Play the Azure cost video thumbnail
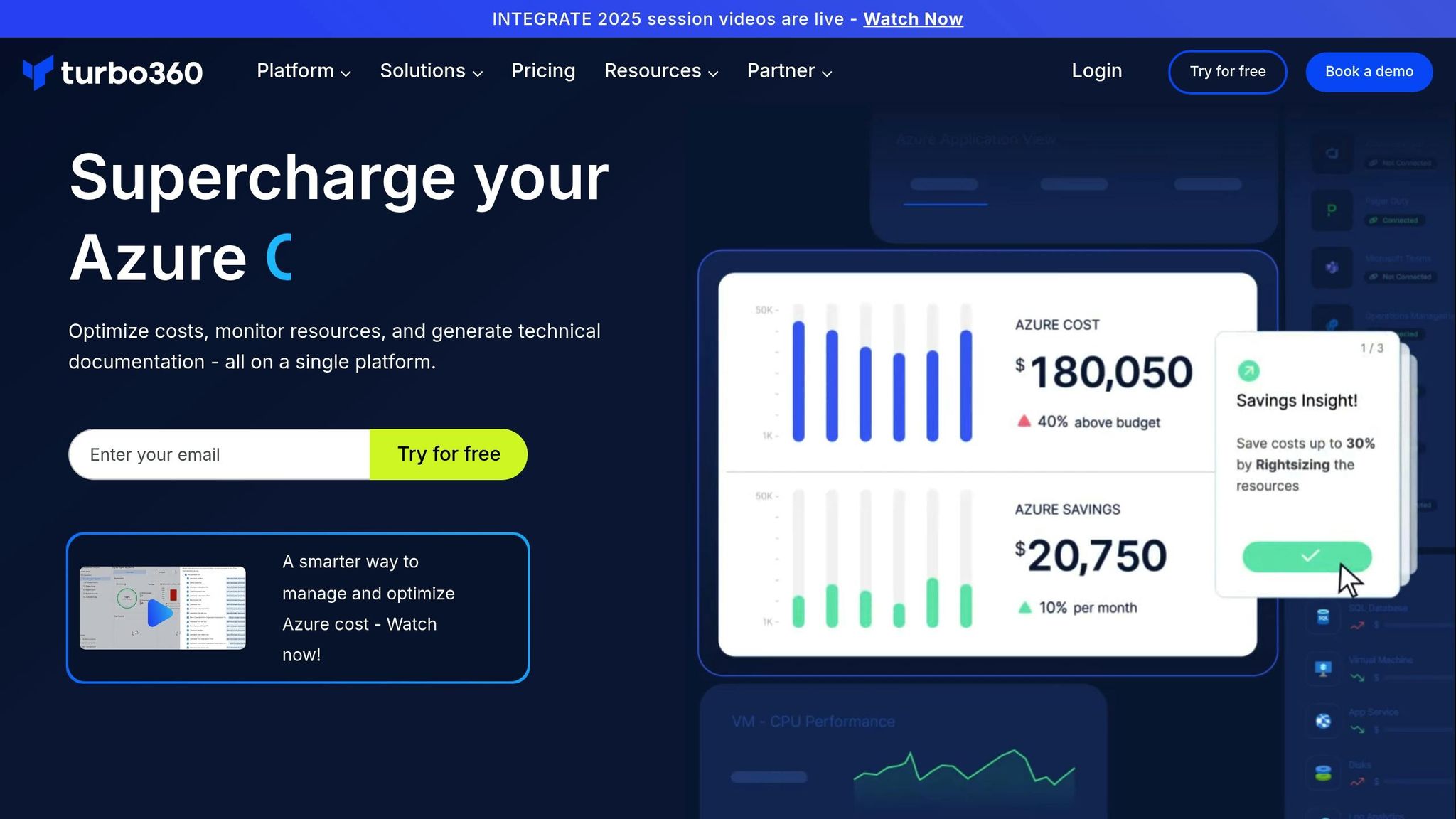This screenshot has height=819, width=1456. [x=163, y=608]
